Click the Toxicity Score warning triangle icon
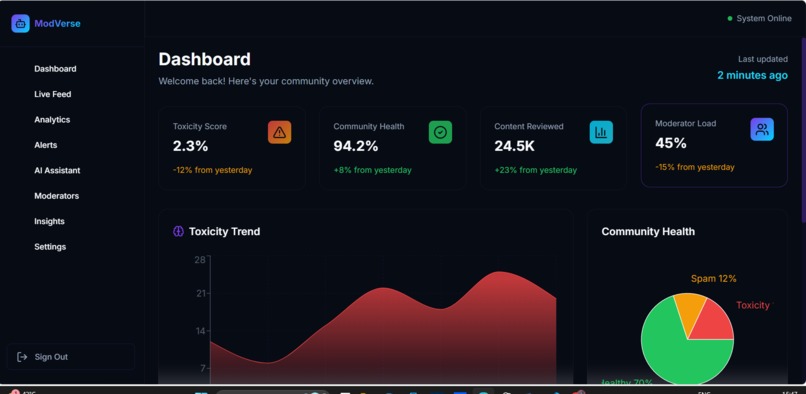 point(279,132)
